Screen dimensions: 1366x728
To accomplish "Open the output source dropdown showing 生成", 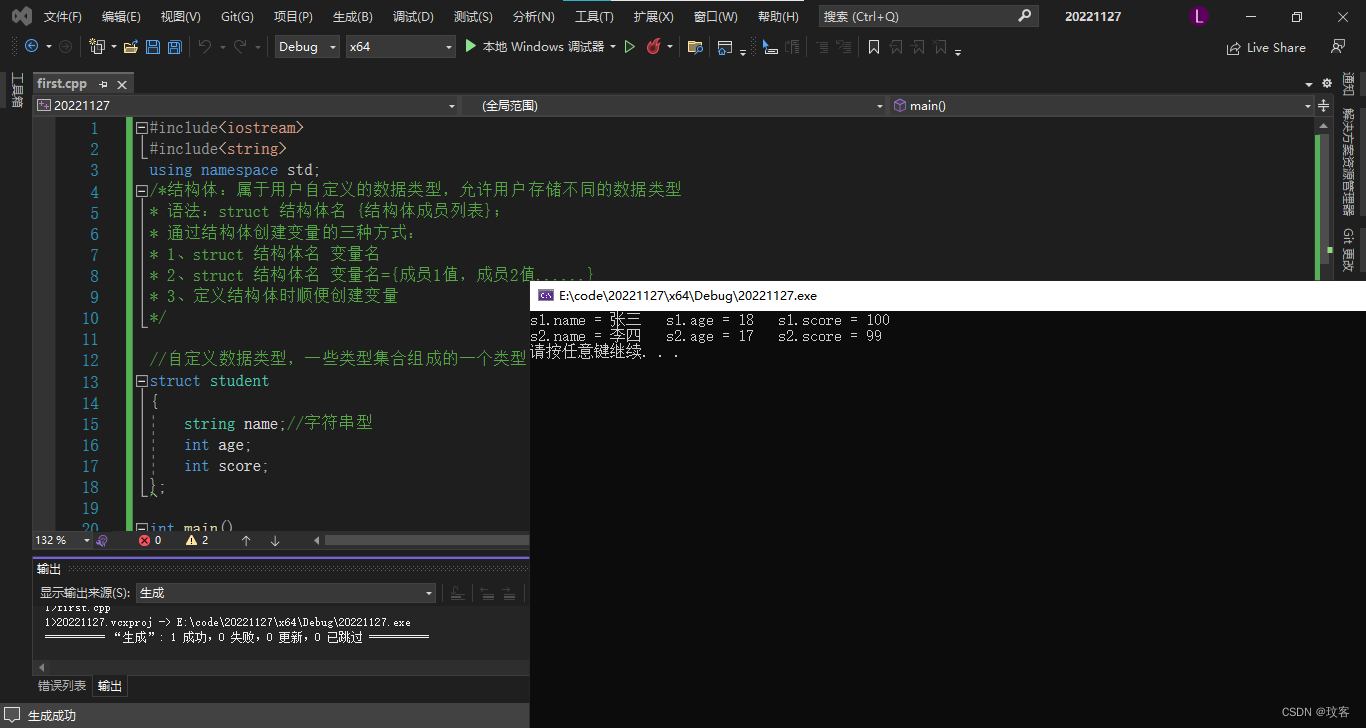I will click(286, 593).
